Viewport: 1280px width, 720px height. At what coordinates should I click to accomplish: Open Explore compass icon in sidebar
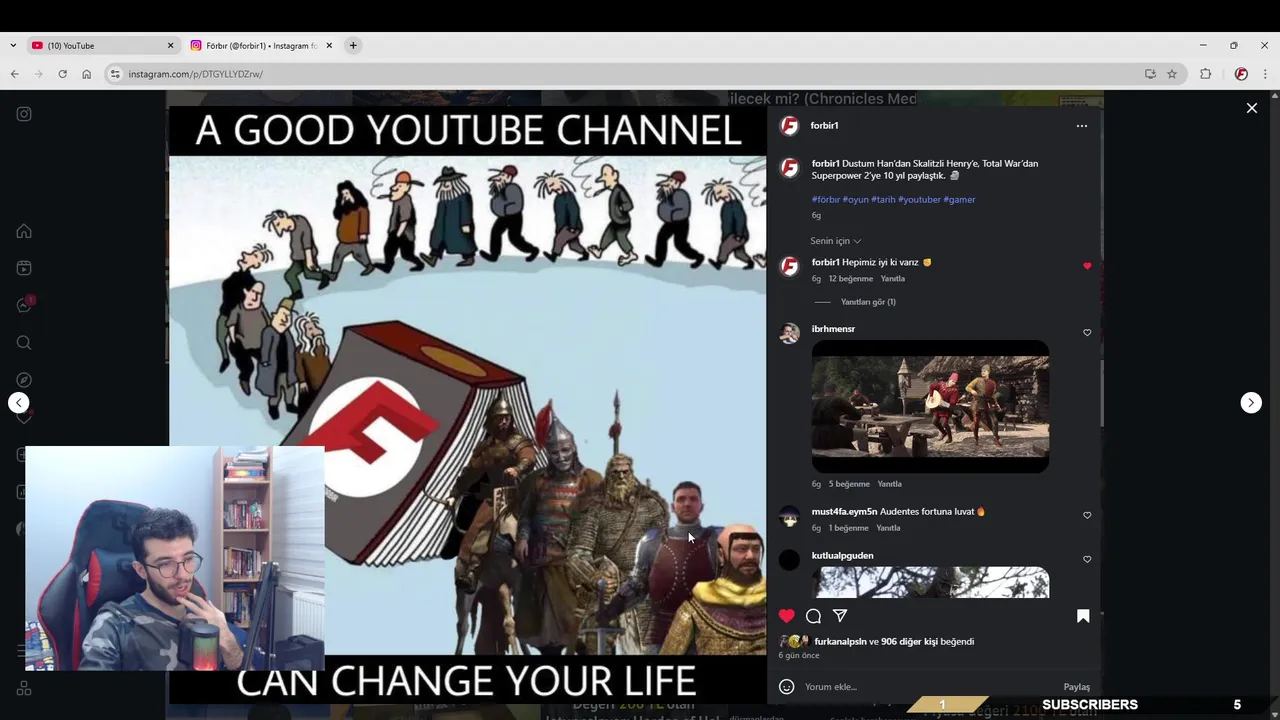[x=24, y=380]
